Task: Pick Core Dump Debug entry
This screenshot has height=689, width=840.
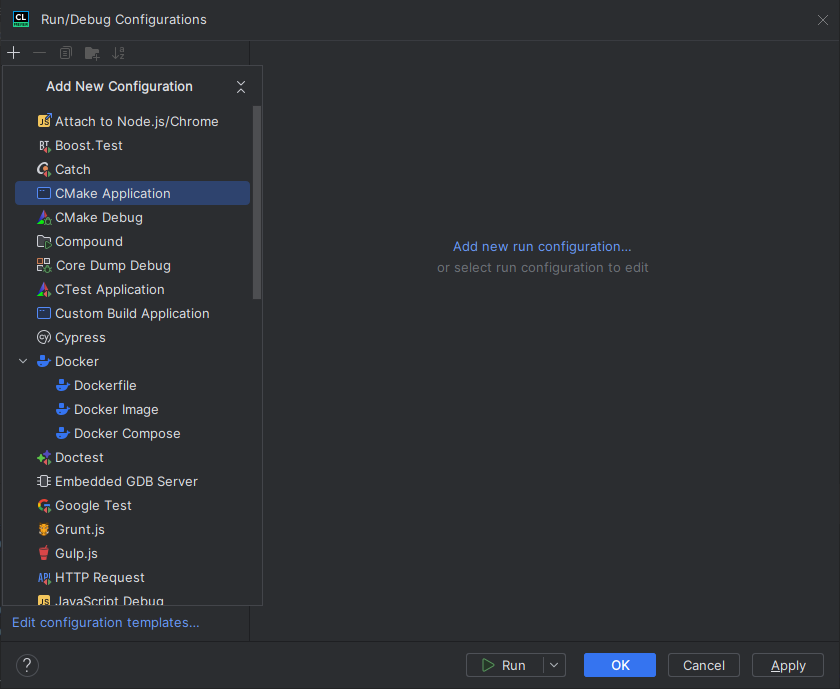Action: pyautogui.click(x=132, y=265)
